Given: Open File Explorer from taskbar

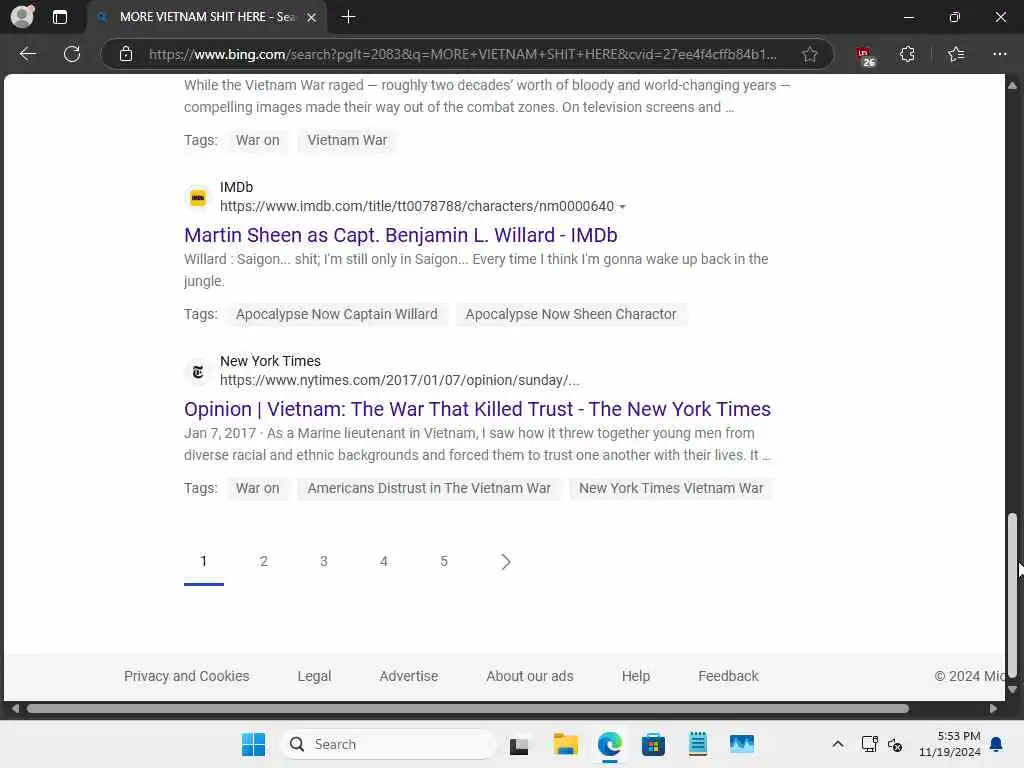Looking at the screenshot, I should pos(566,744).
